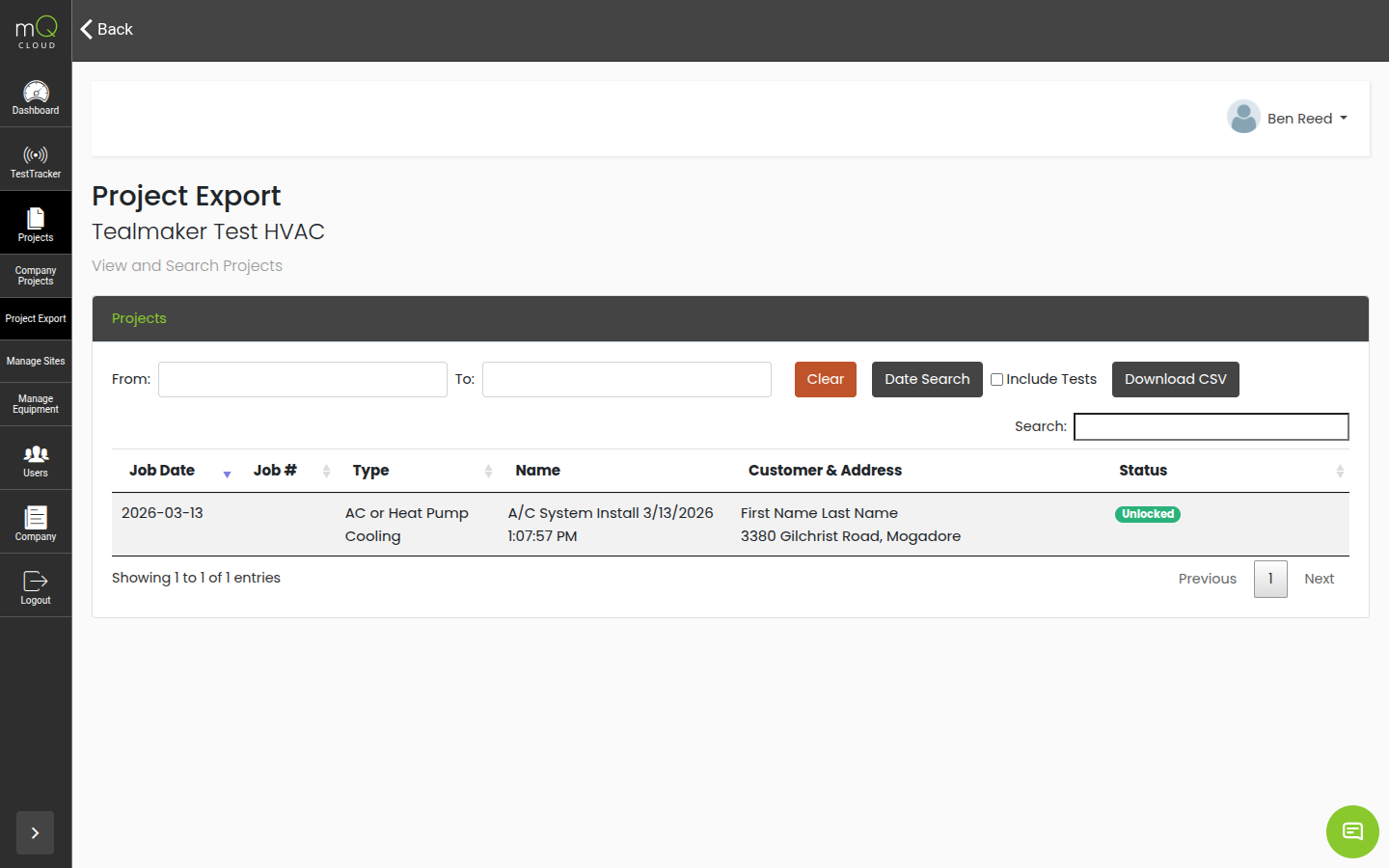Toggle sorting on the Status column

(x=1340, y=471)
